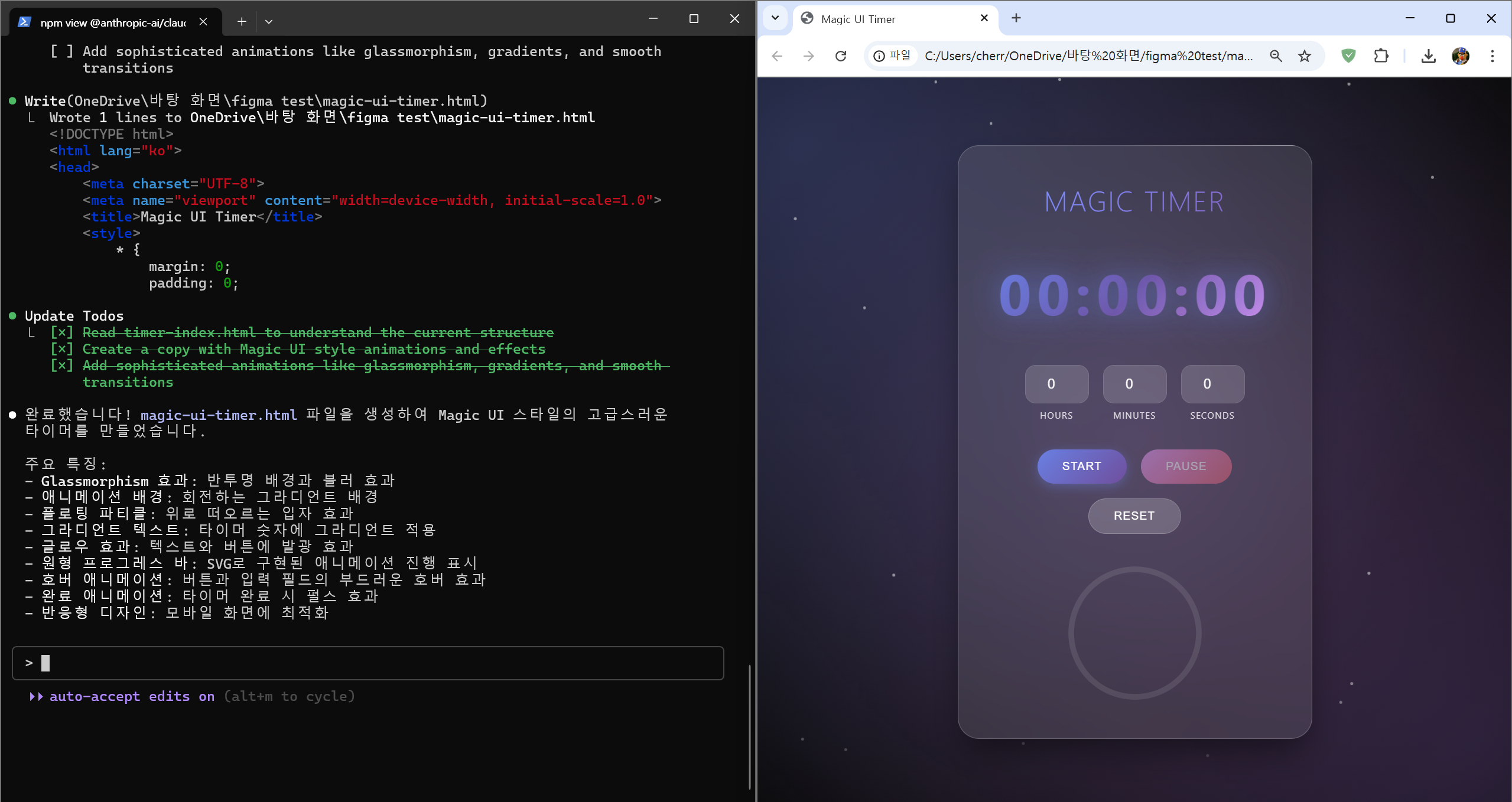This screenshot has height=802, width=1512.
Task: Click the SECONDS input field
Action: pyautogui.click(x=1212, y=384)
